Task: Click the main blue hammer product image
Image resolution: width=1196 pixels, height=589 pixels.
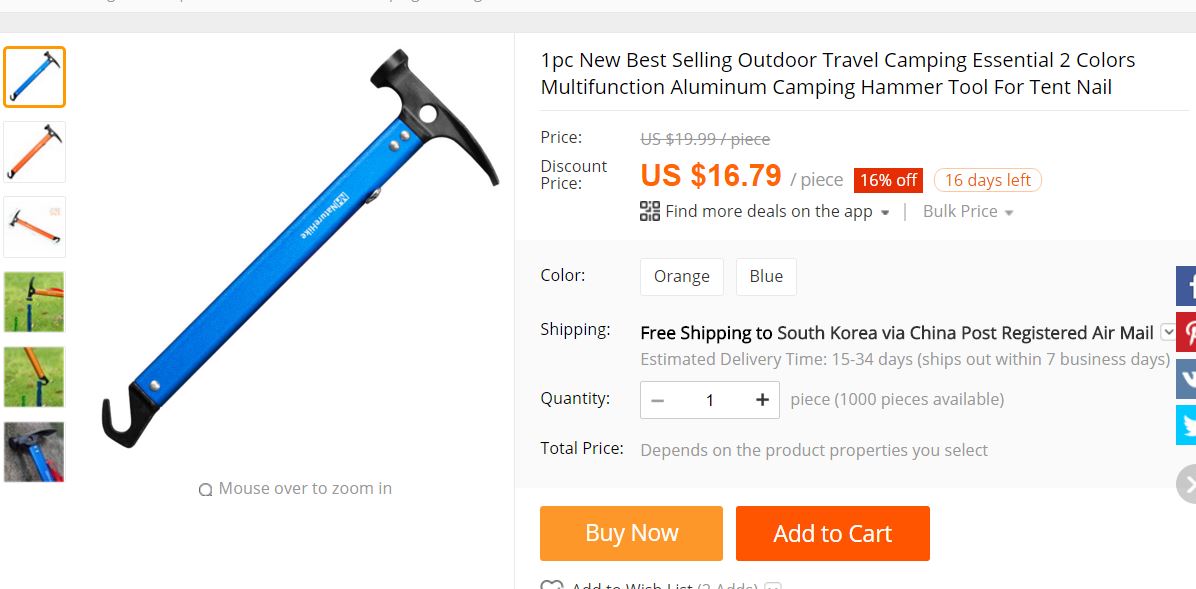Action: tap(300, 250)
